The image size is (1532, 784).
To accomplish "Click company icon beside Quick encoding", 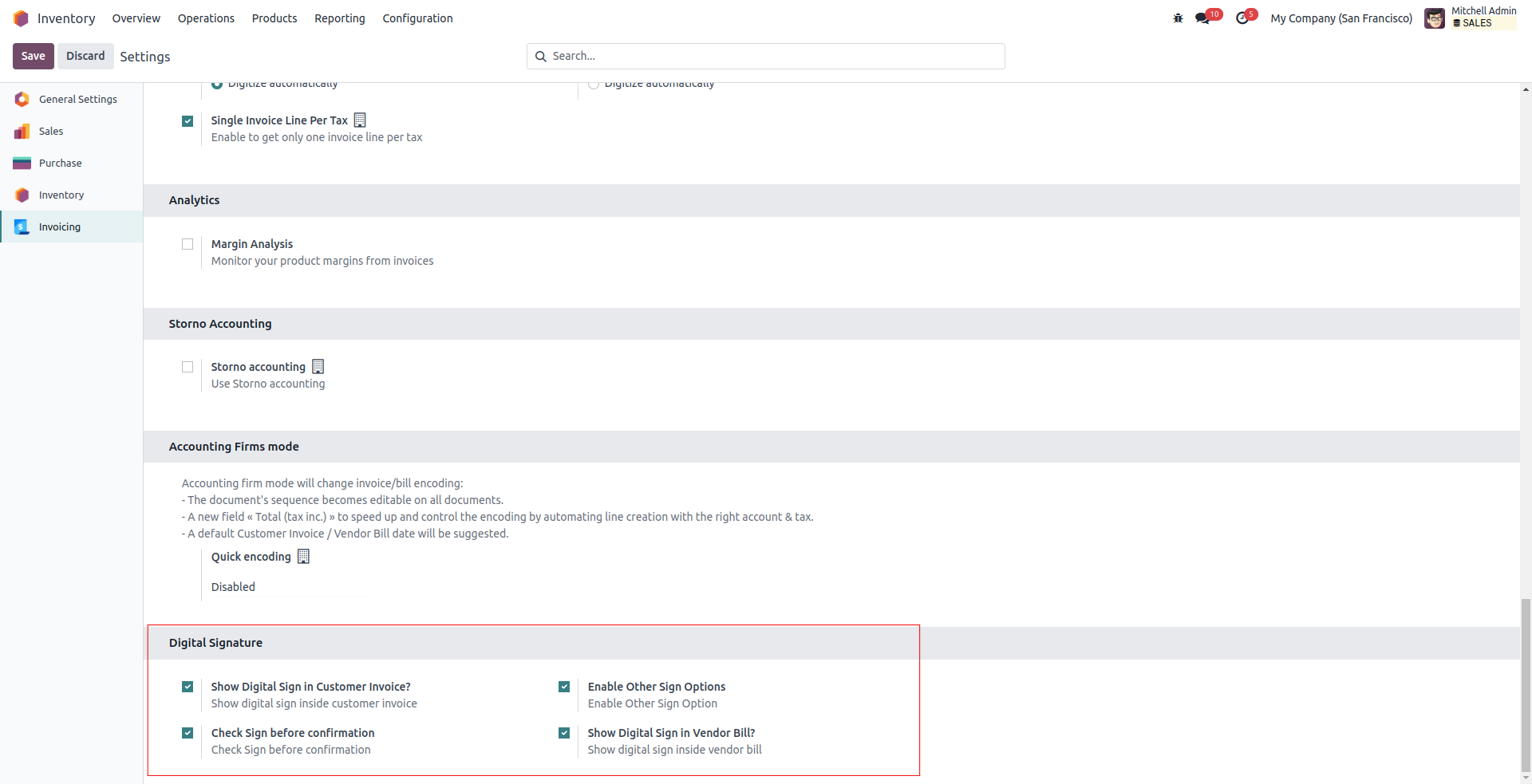I will 303,557.
